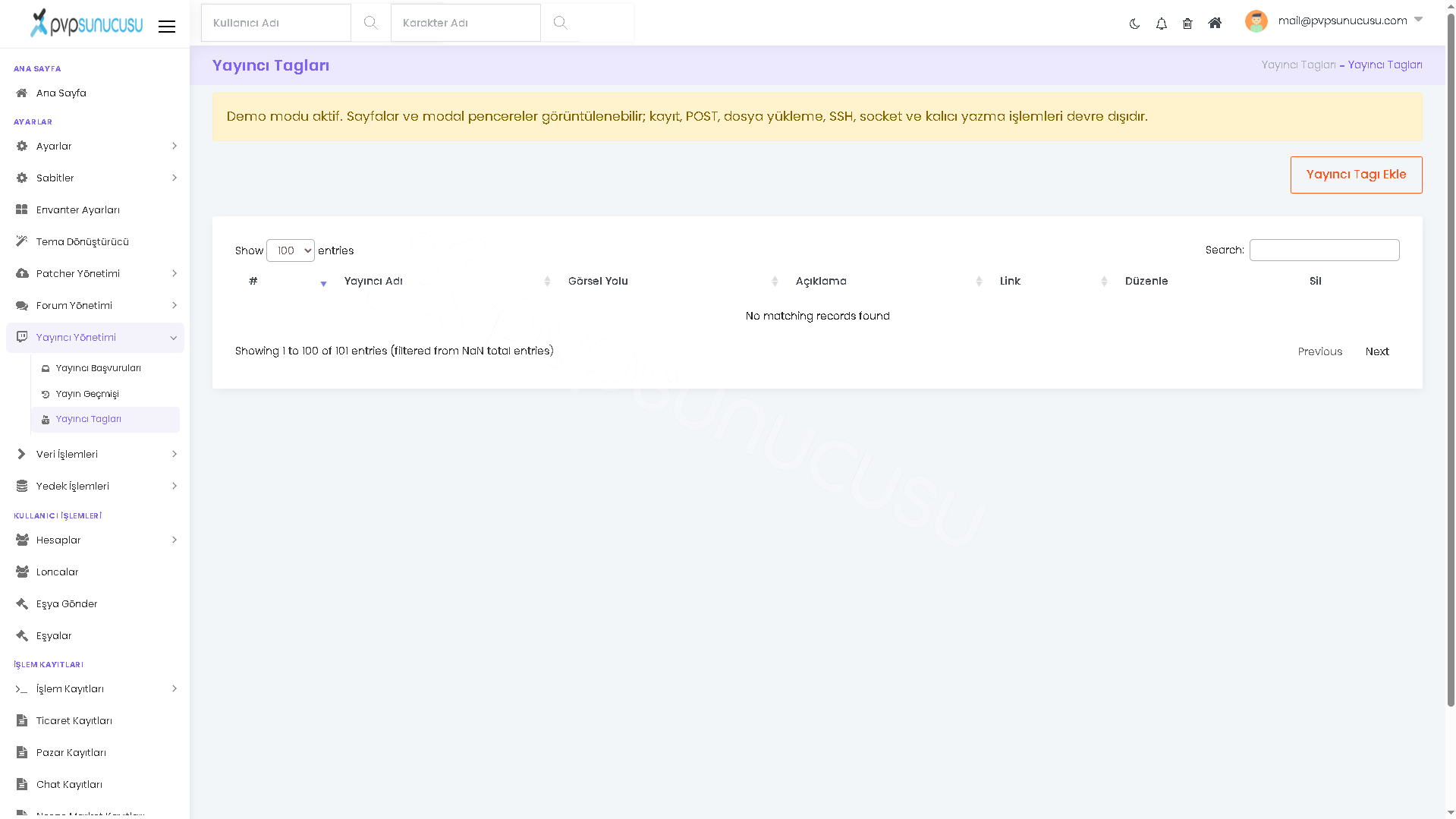Click the Yedek İşlemleri database icon
The image size is (1456, 819).
21,487
